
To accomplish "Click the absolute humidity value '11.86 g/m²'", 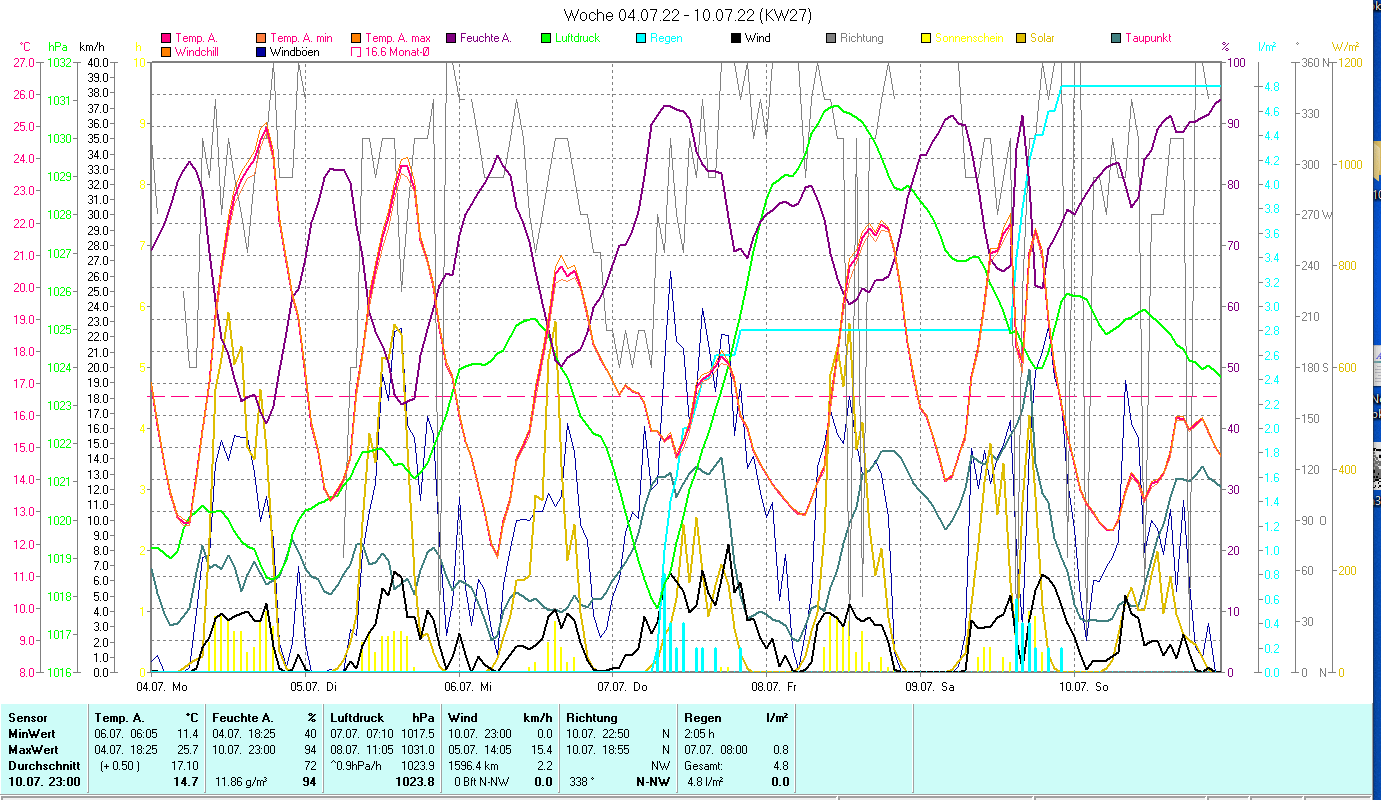I will pyautogui.click(x=243, y=782).
